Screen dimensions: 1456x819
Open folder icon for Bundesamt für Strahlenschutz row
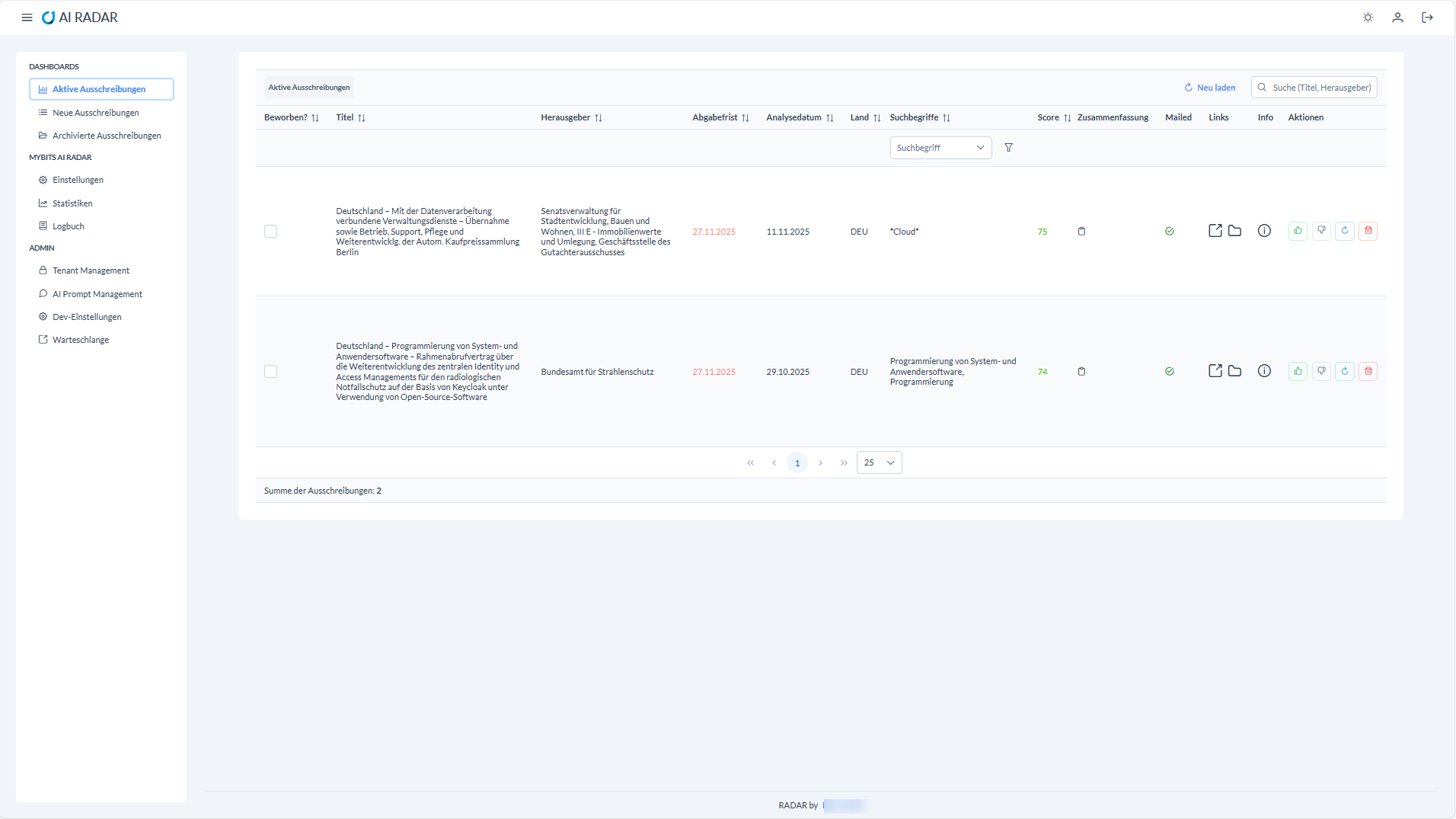click(1235, 371)
